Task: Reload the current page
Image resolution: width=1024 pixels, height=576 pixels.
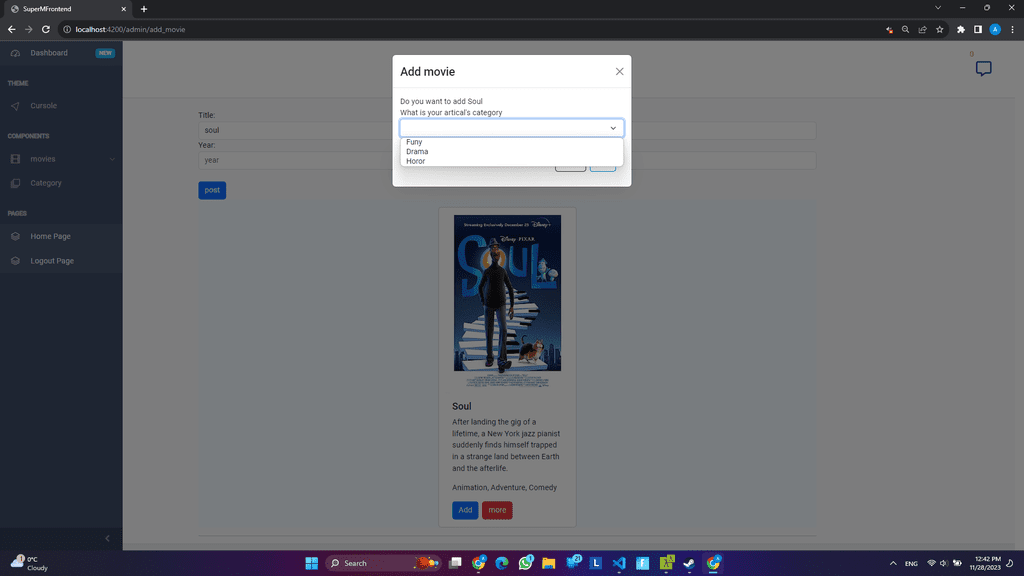Action: click(x=46, y=29)
